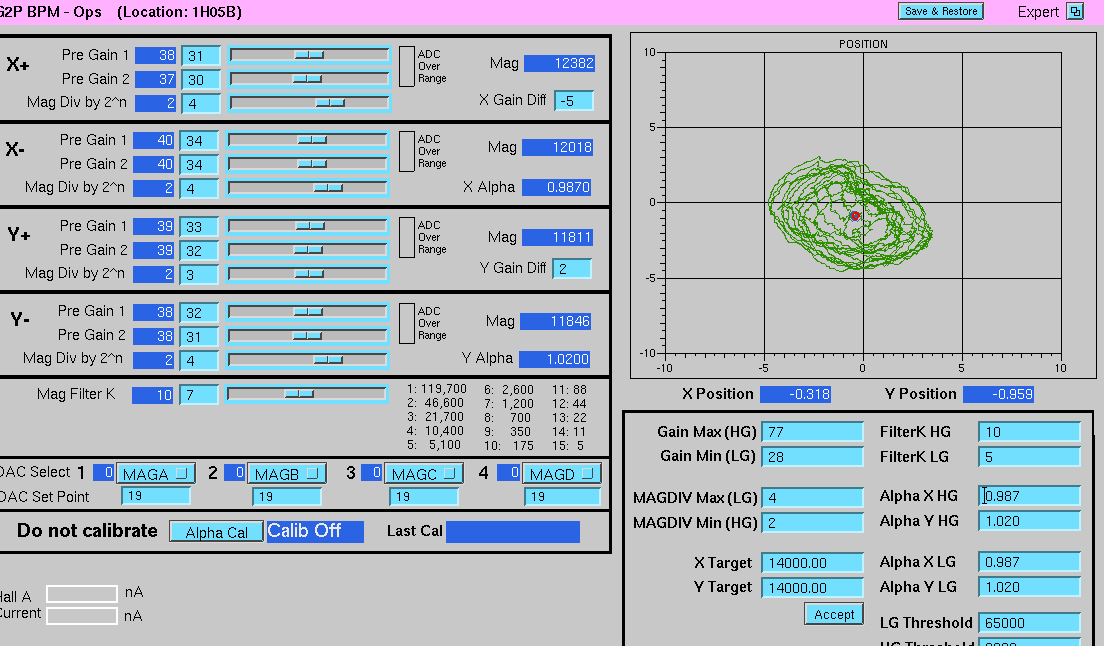The height and width of the screenshot is (646, 1104).
Task: Adjust the Y- Mag Div slider
Action: tap(307, 360)
